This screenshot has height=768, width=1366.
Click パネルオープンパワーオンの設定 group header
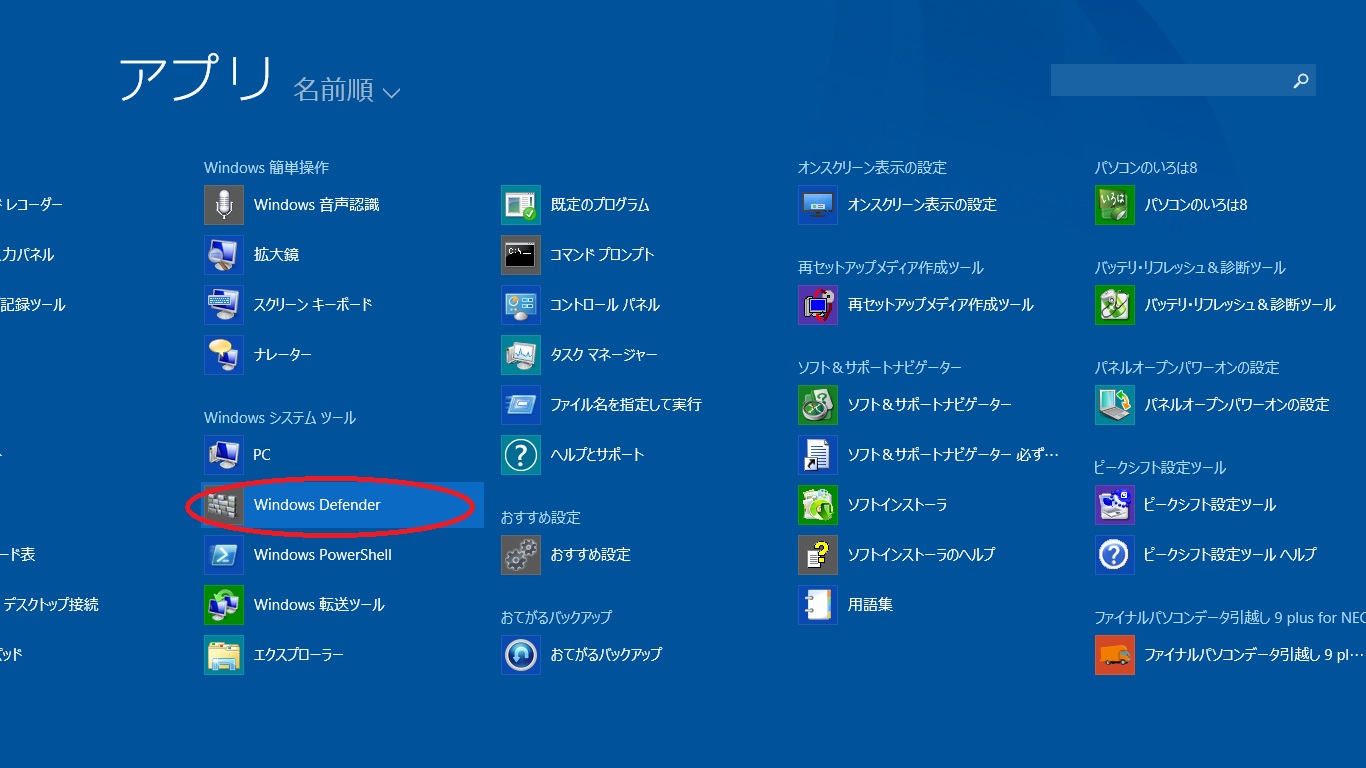[1187, 367]
